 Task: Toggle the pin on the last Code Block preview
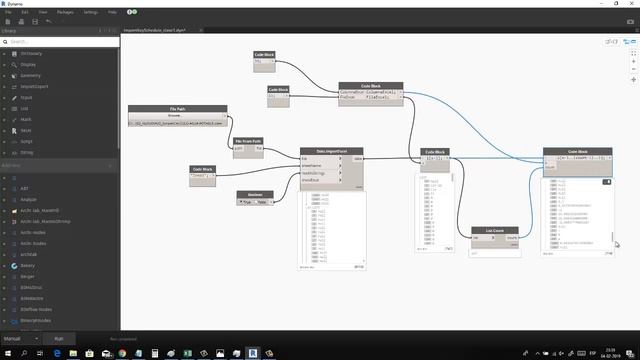[607, 182]
